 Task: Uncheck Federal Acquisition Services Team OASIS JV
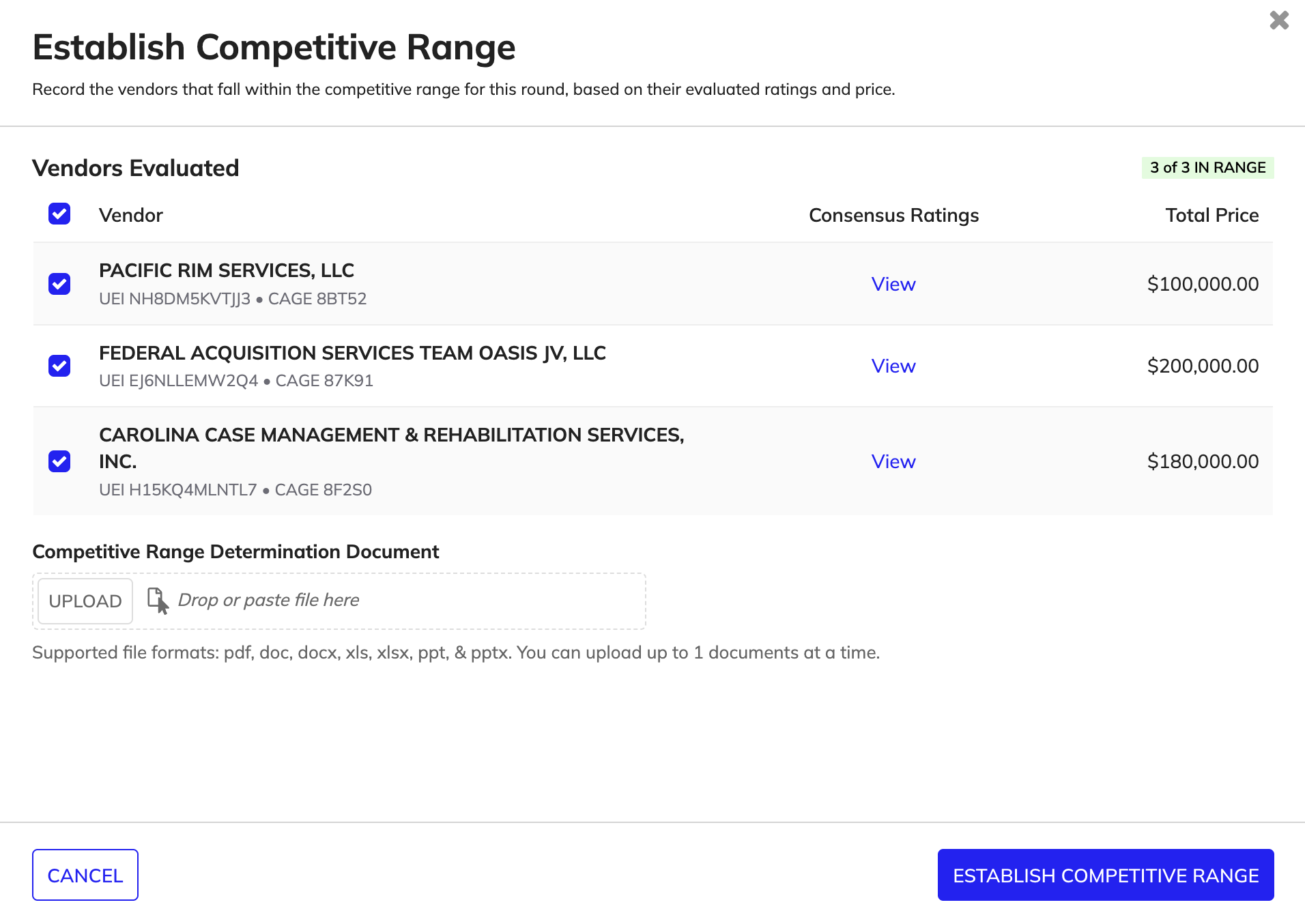click(59, 366)
